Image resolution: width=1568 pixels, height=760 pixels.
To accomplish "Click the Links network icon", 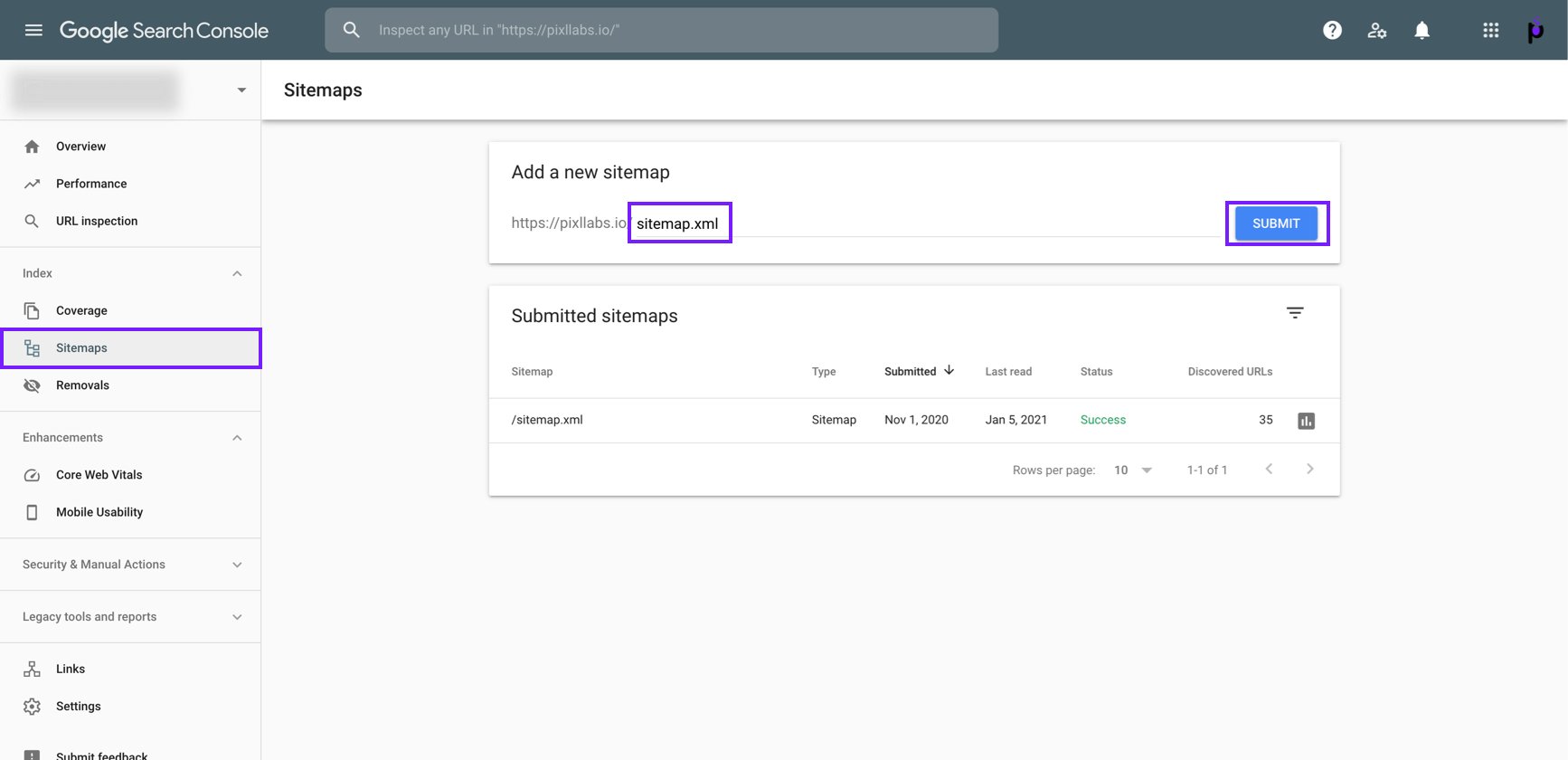I will coord(32,669).
